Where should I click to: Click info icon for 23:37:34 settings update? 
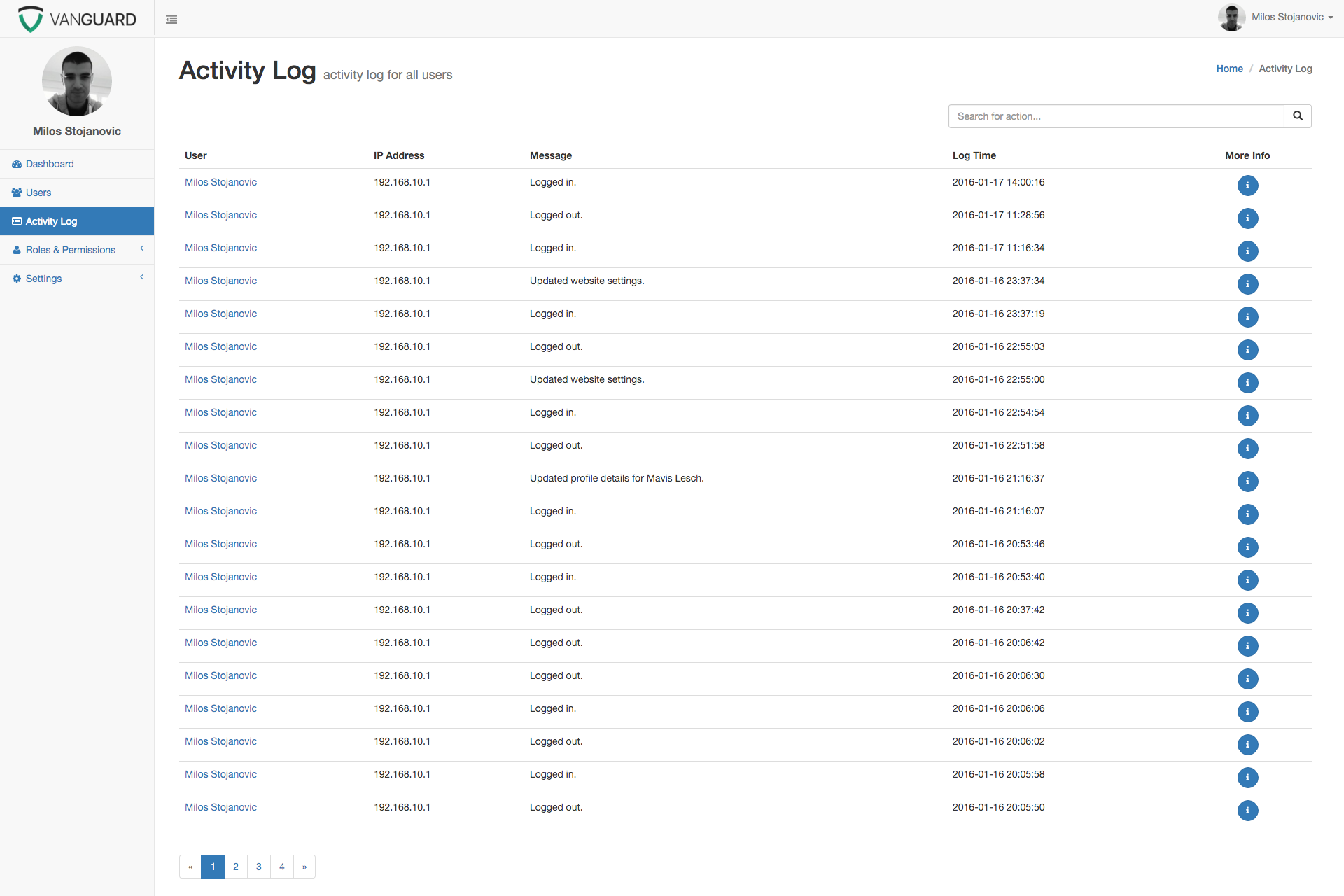click(1247, 284)
